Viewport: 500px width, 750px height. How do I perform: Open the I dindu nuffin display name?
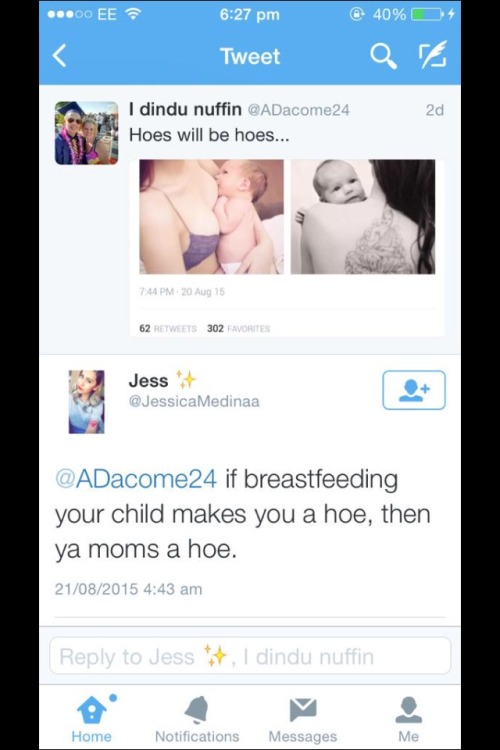pos(185,110)
